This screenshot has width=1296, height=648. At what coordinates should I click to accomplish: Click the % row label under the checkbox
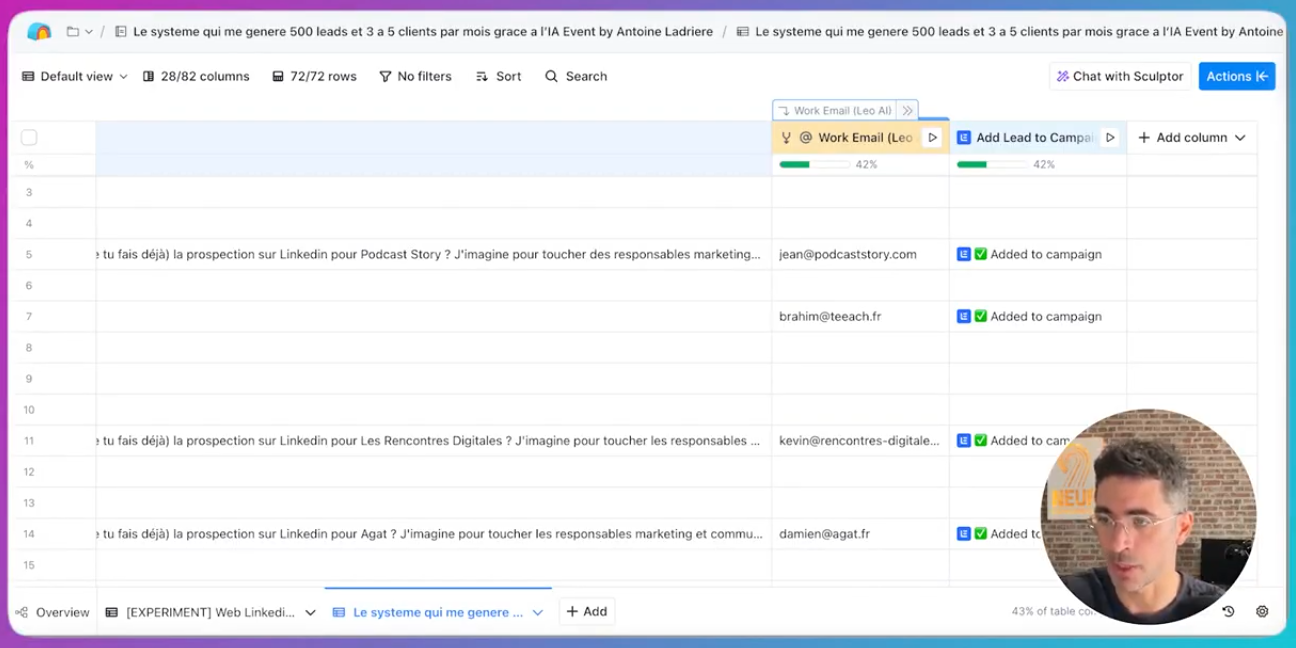coord(29,165)
